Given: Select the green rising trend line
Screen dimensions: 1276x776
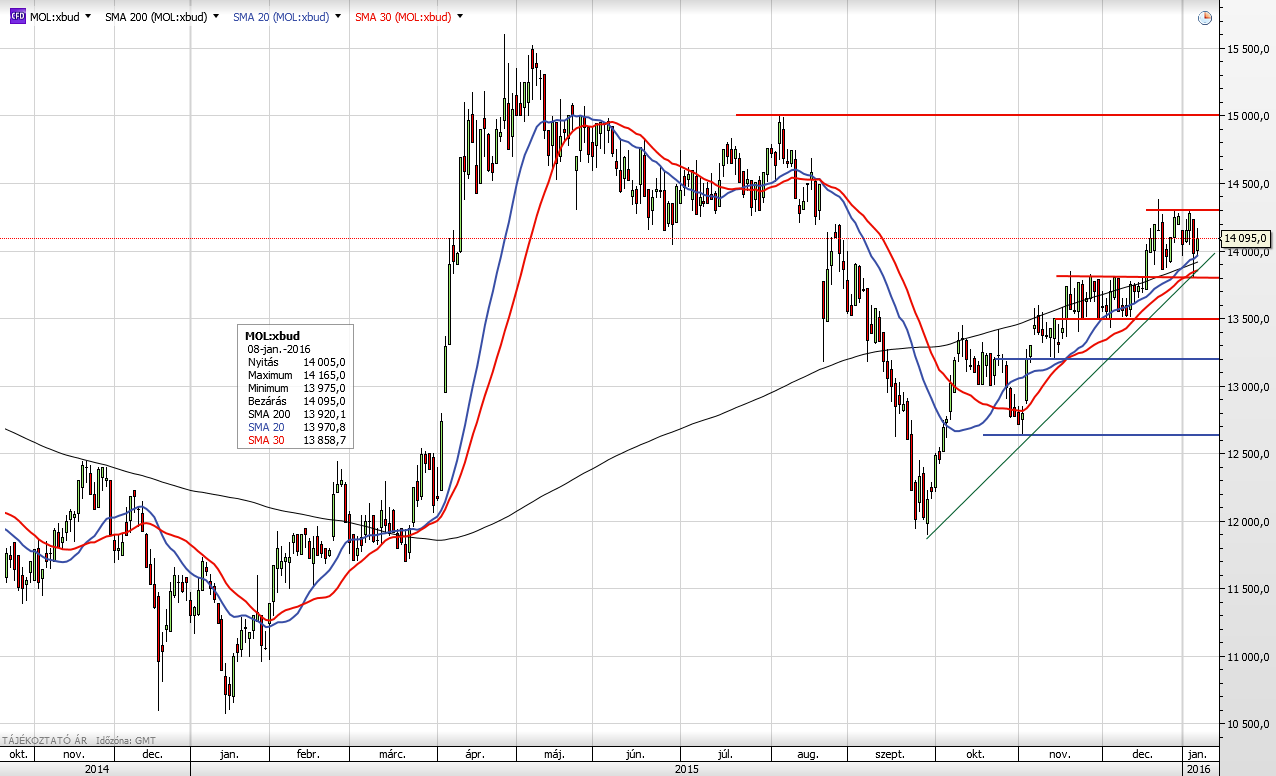Looking at the screenshot, I should tap(1070, 395).
